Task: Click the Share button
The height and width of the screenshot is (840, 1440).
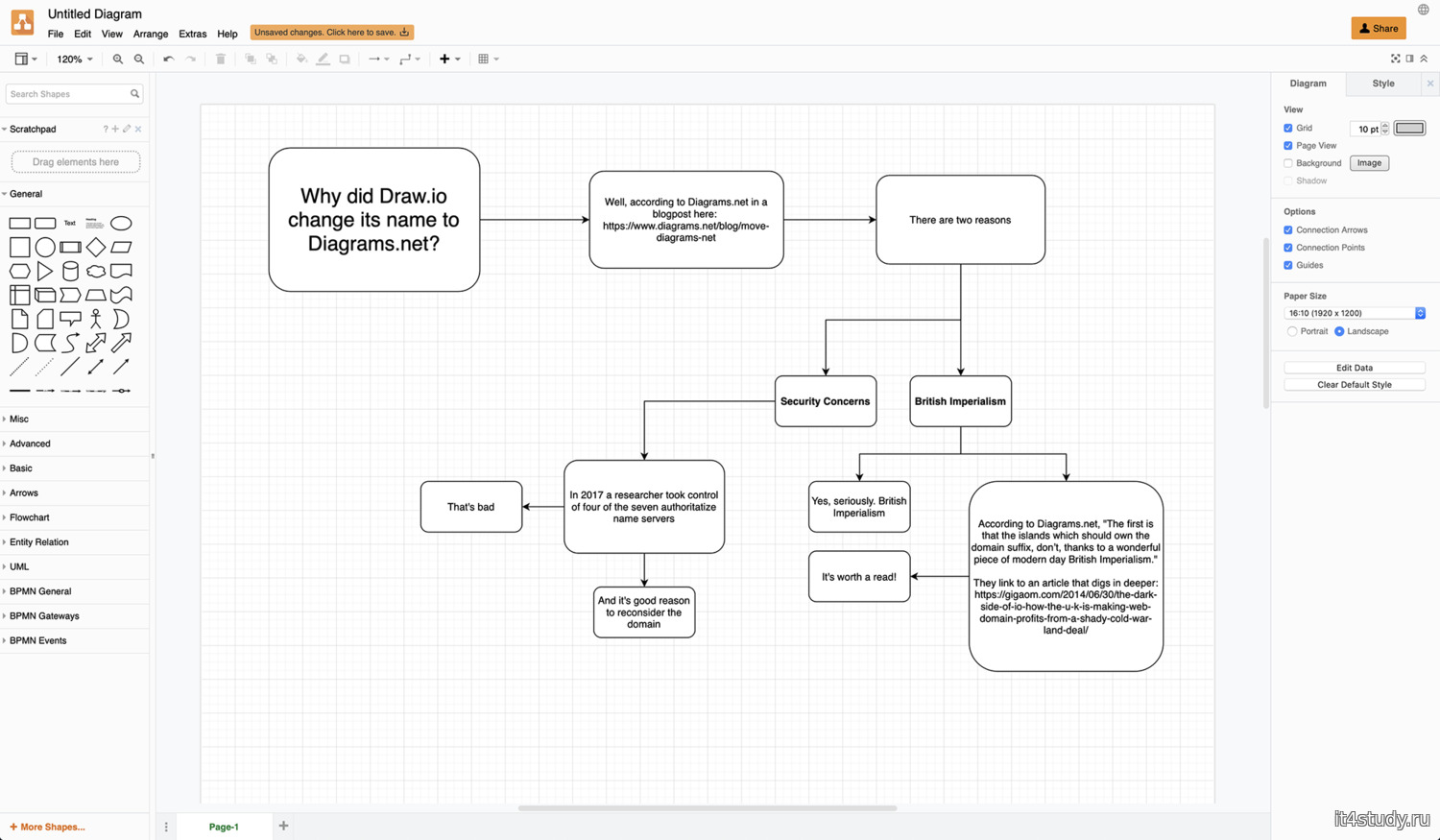Action: pos(1378,28)
